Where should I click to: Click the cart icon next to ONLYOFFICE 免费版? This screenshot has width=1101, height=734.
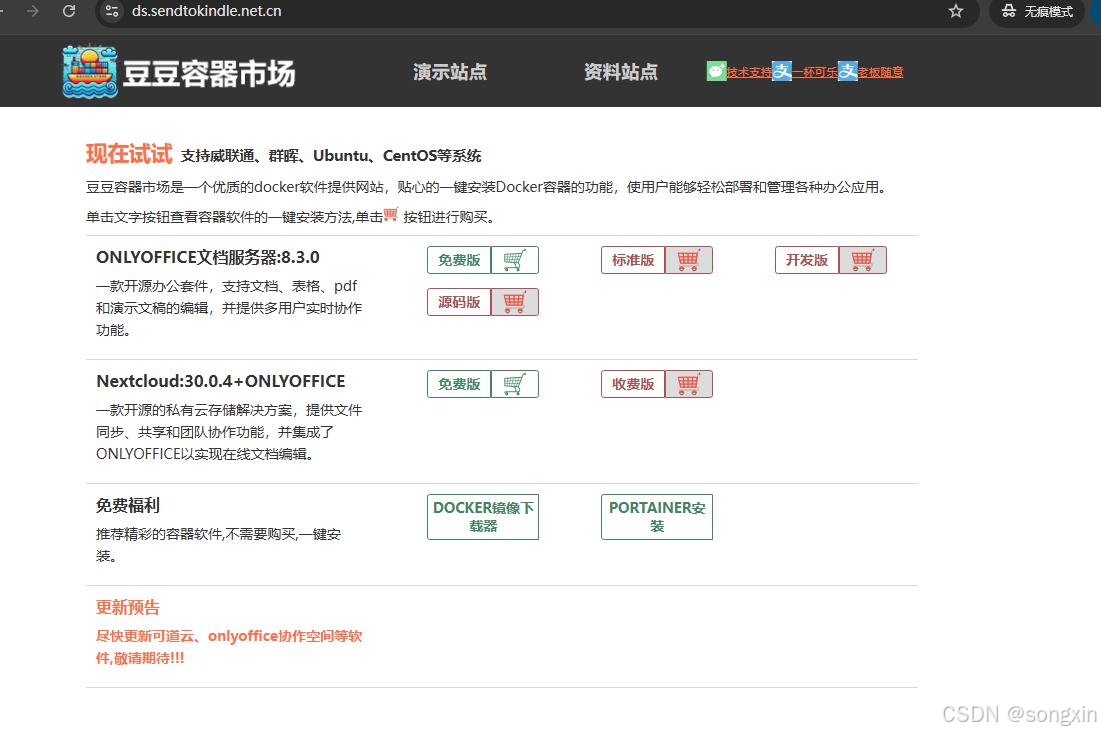tap(515, 260)
